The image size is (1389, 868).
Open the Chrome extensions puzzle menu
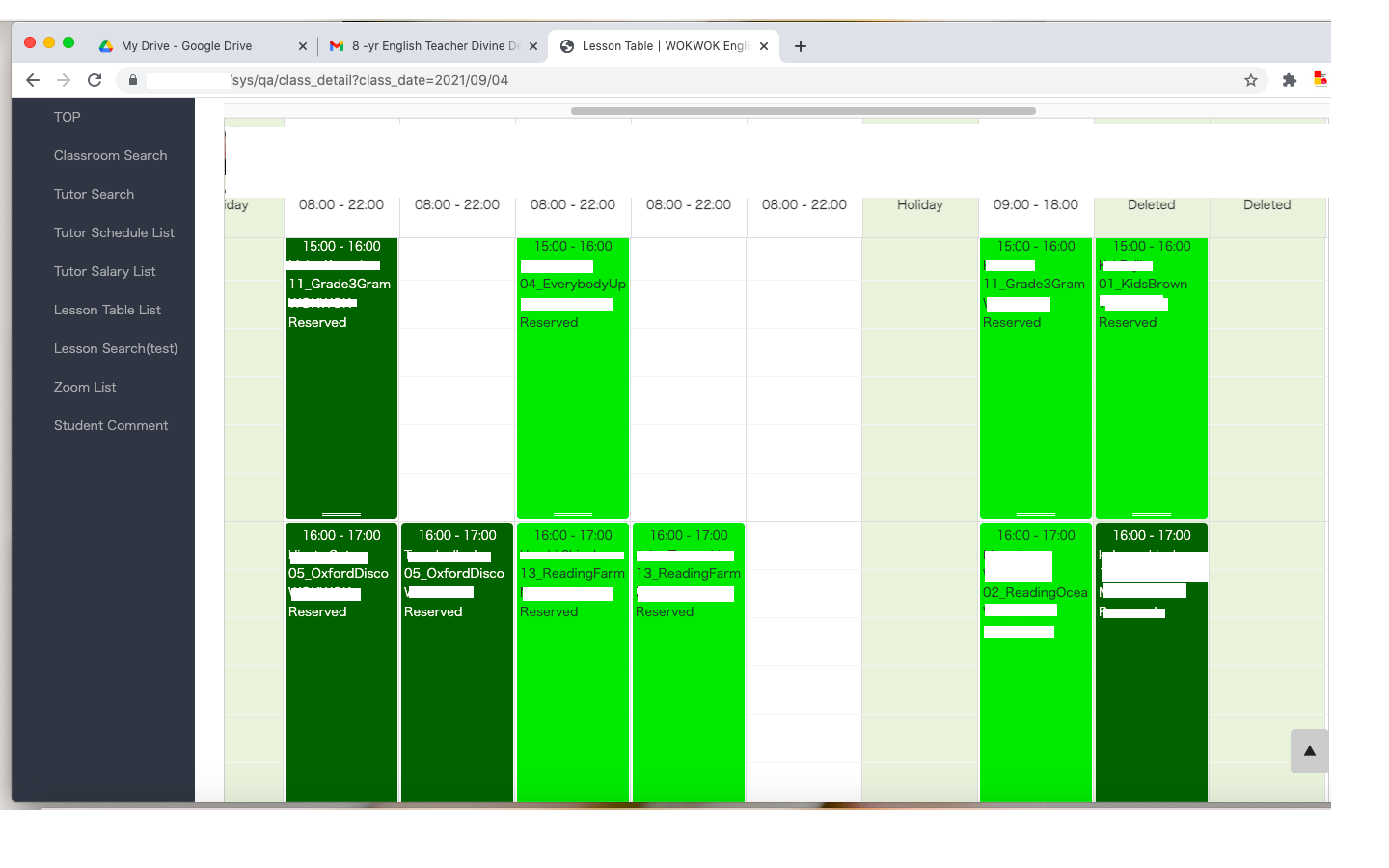click(x=1290, y=80)
